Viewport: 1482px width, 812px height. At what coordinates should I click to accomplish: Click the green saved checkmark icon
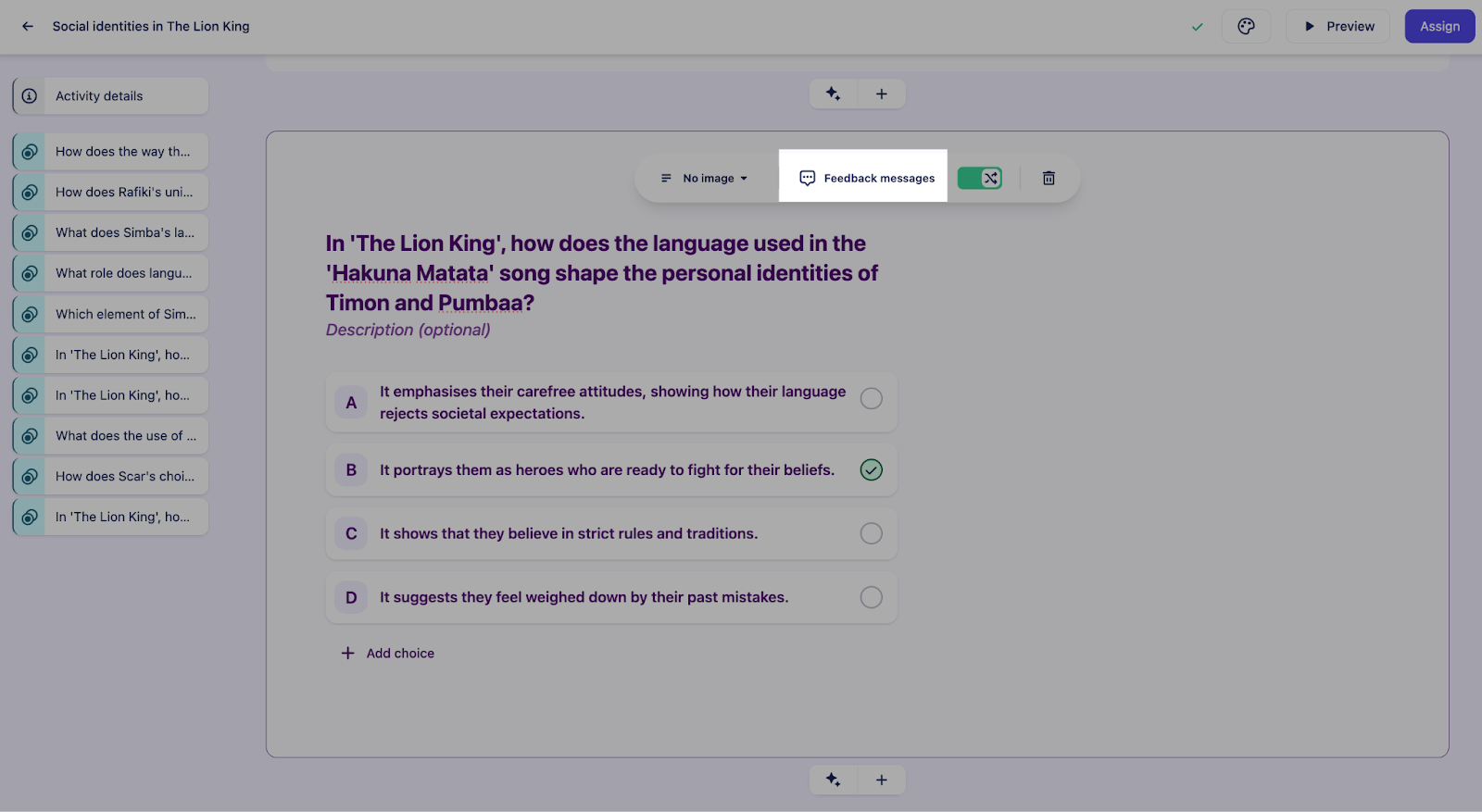tap(1197, 27)
